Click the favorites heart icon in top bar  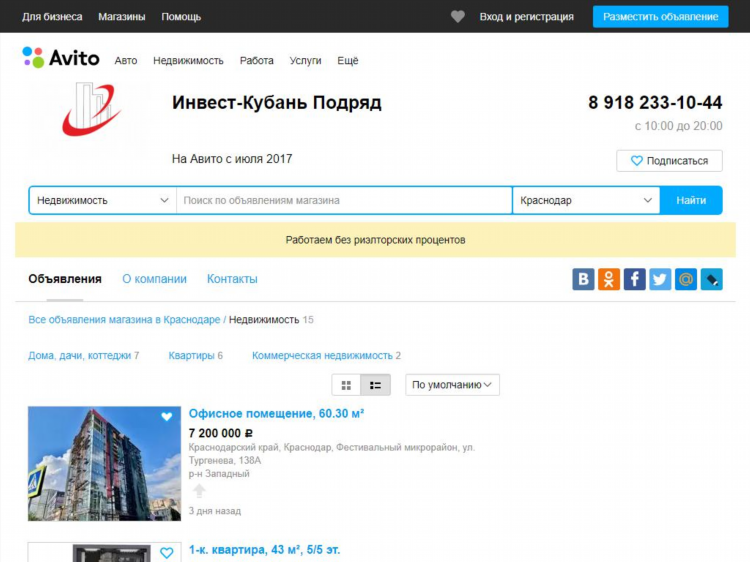point(458,17)
